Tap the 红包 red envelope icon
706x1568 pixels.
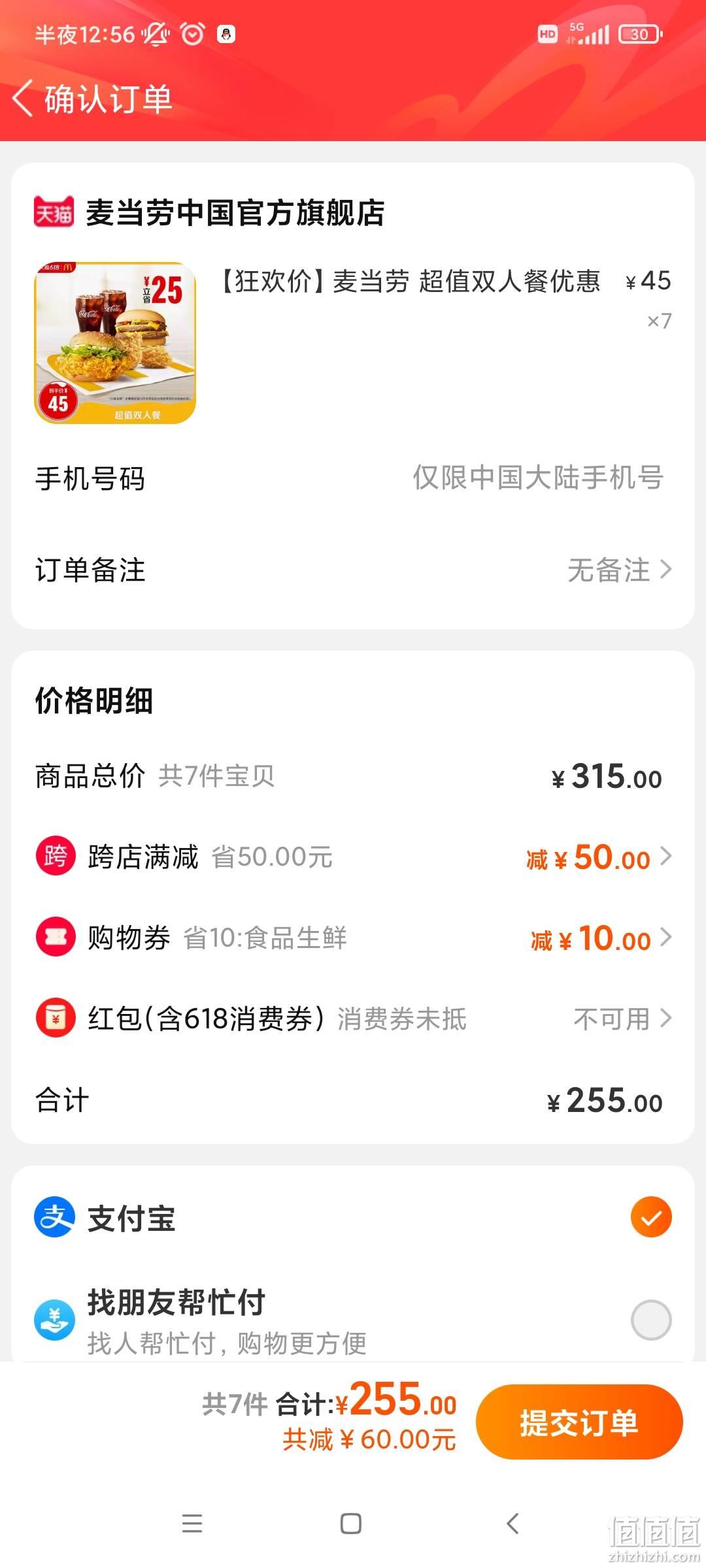[56, 1018]
